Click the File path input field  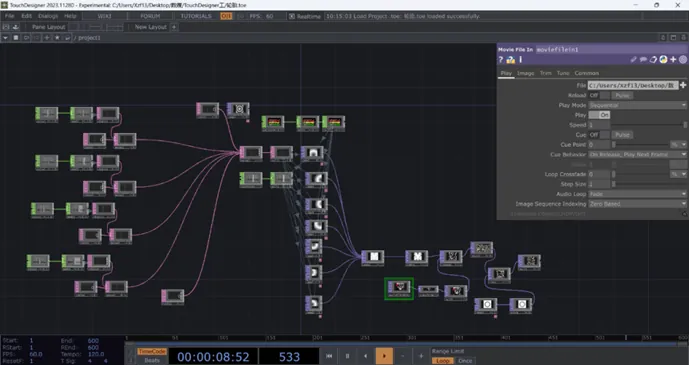633,85
